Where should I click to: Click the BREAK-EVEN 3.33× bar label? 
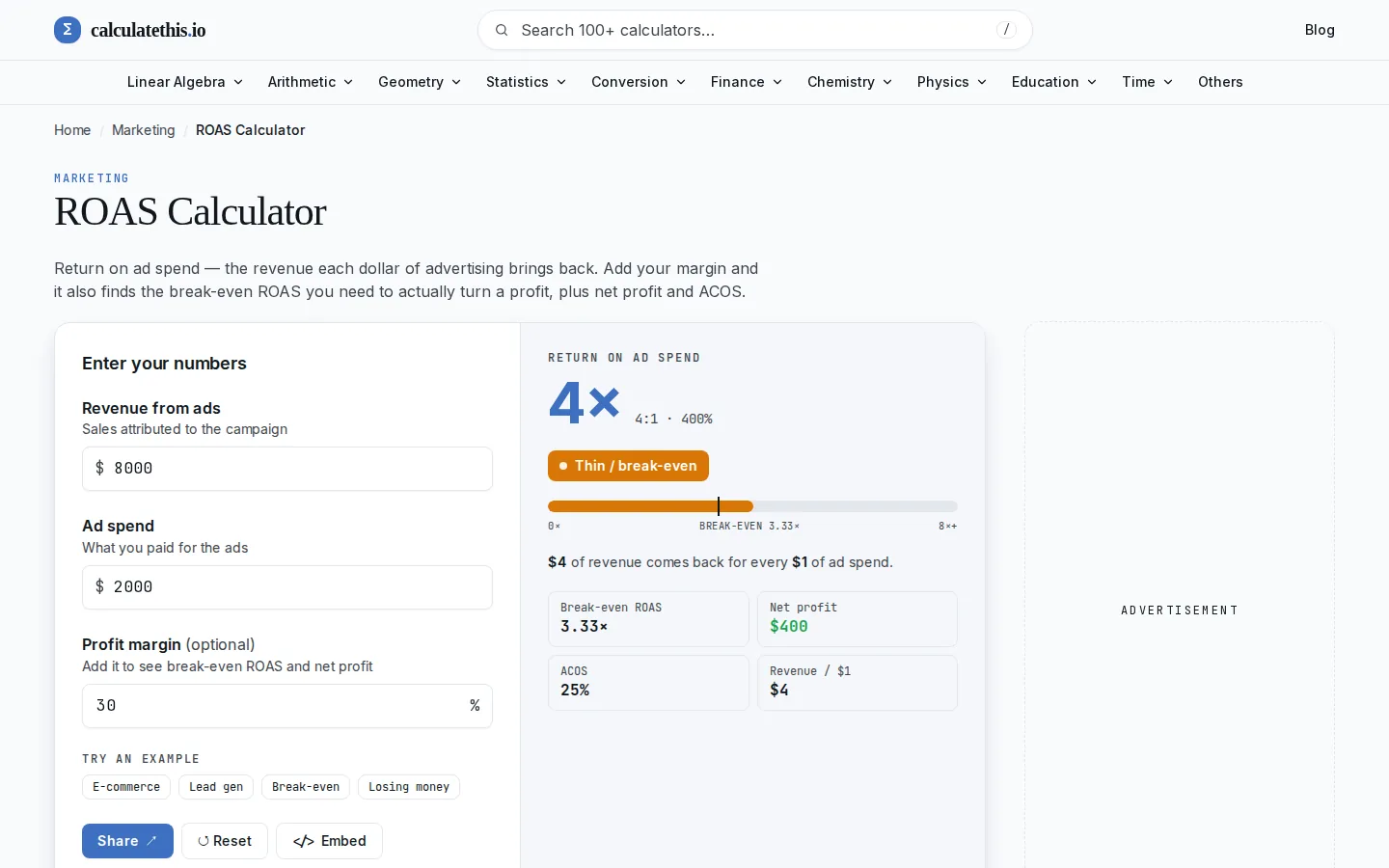pyautogui.click(x=749, y=527)
